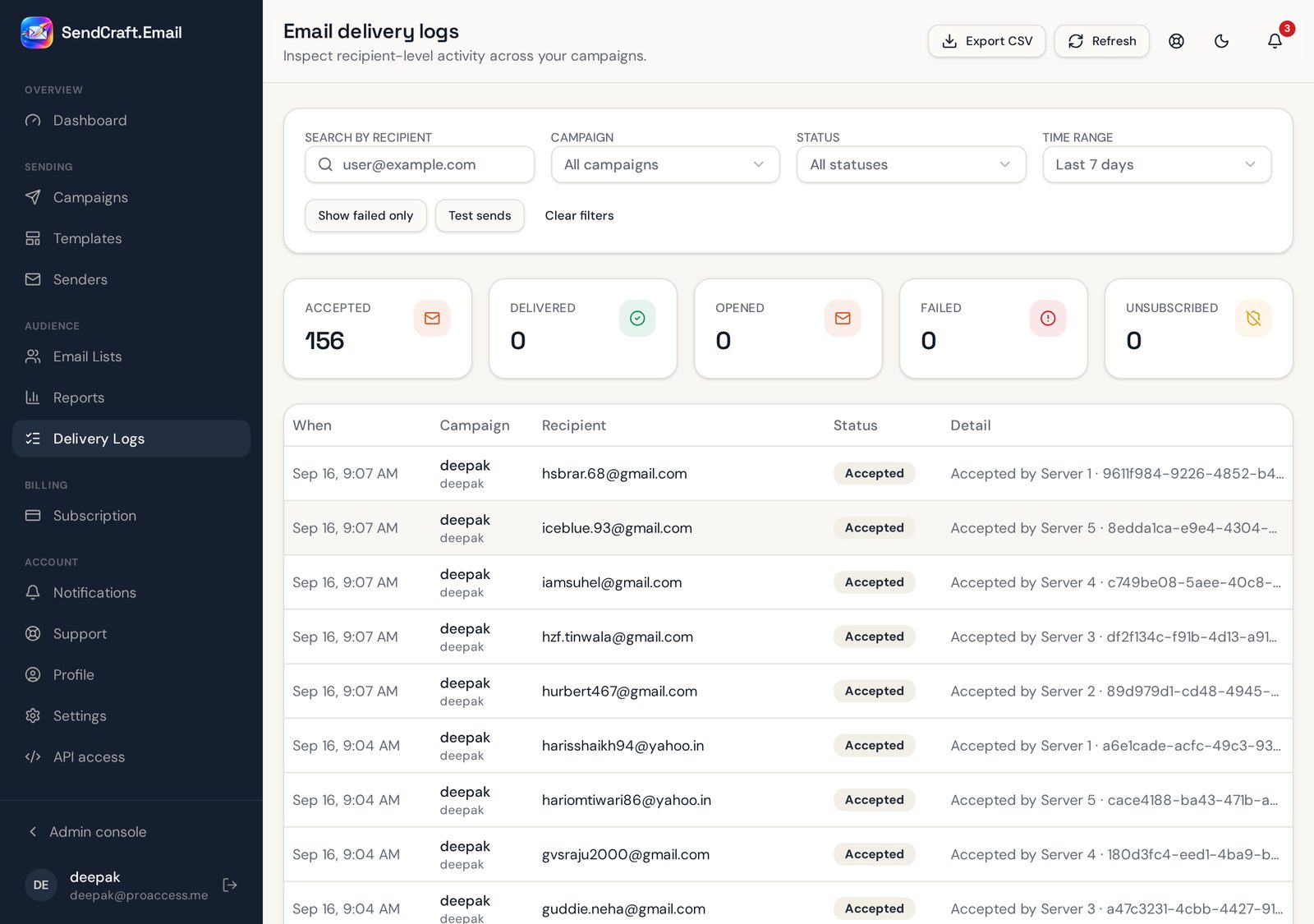Click recipient iceblue.93@gmail.com

coord(617,528)
